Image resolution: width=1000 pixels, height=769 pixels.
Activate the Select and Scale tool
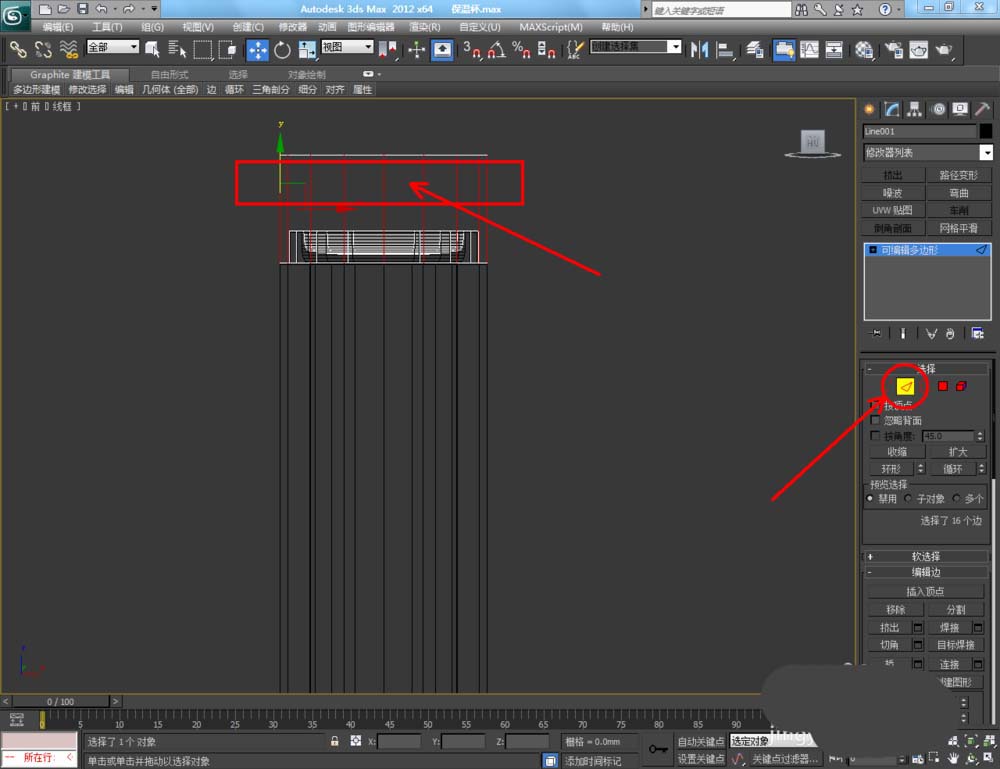coord(307,50)
